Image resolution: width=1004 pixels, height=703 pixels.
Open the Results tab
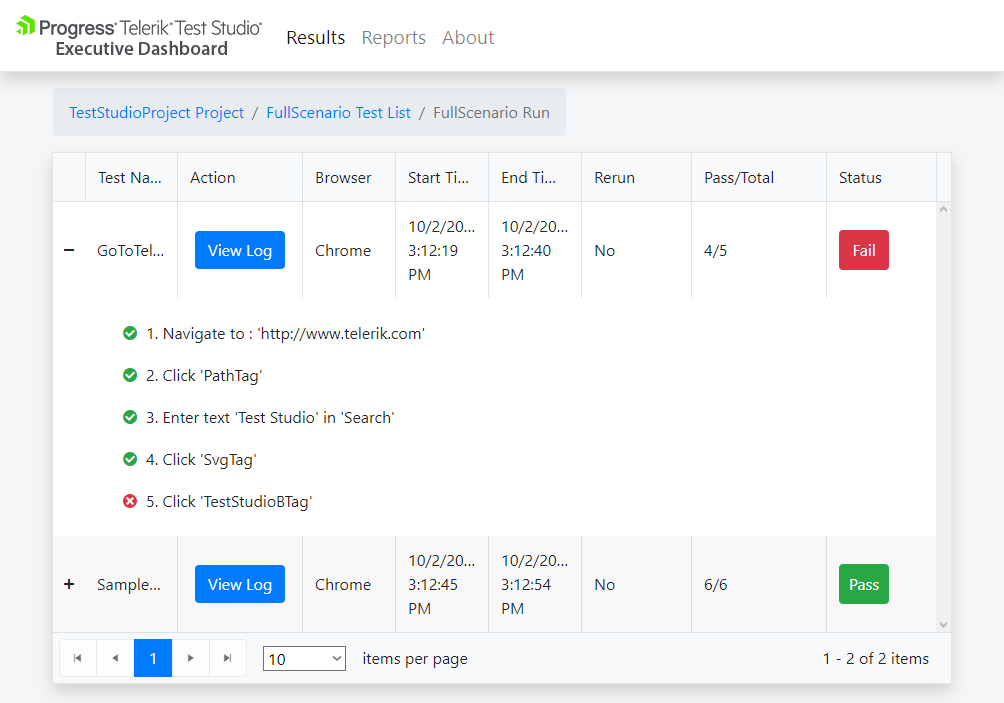316,38
